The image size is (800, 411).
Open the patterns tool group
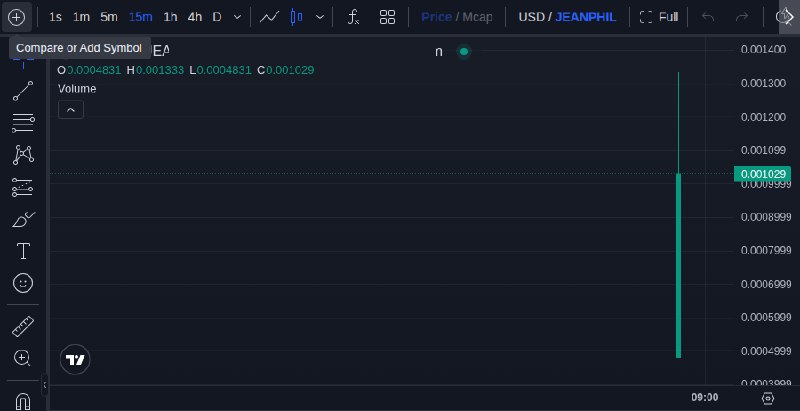(23, 155)
